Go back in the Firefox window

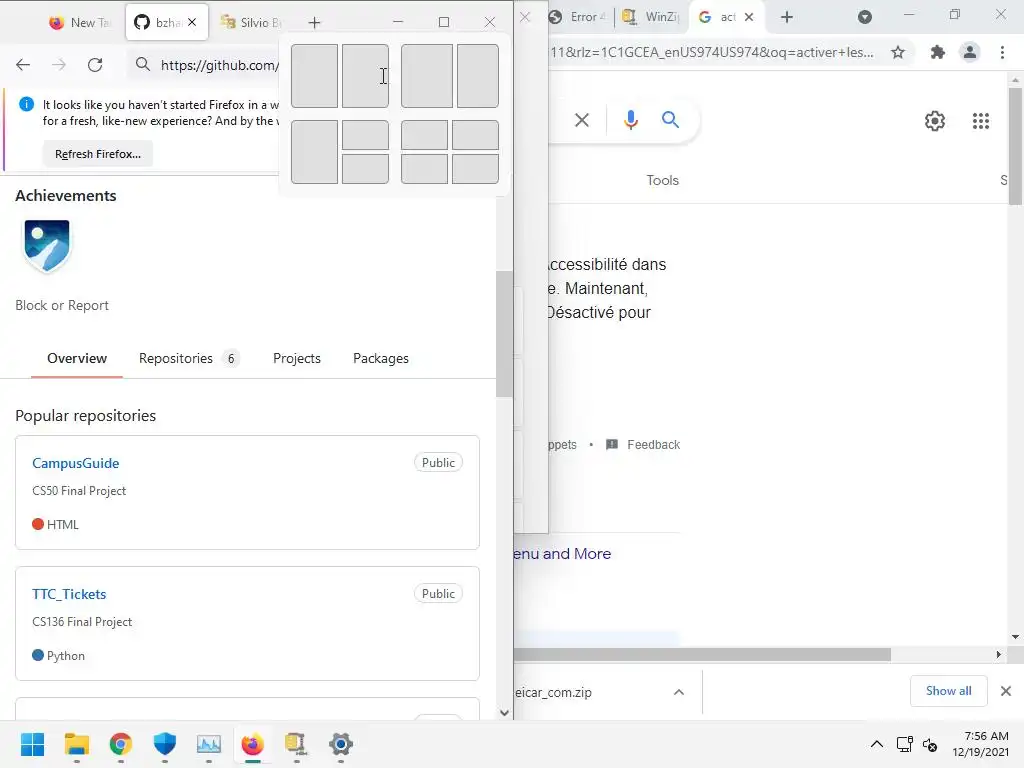click(23, 65)
